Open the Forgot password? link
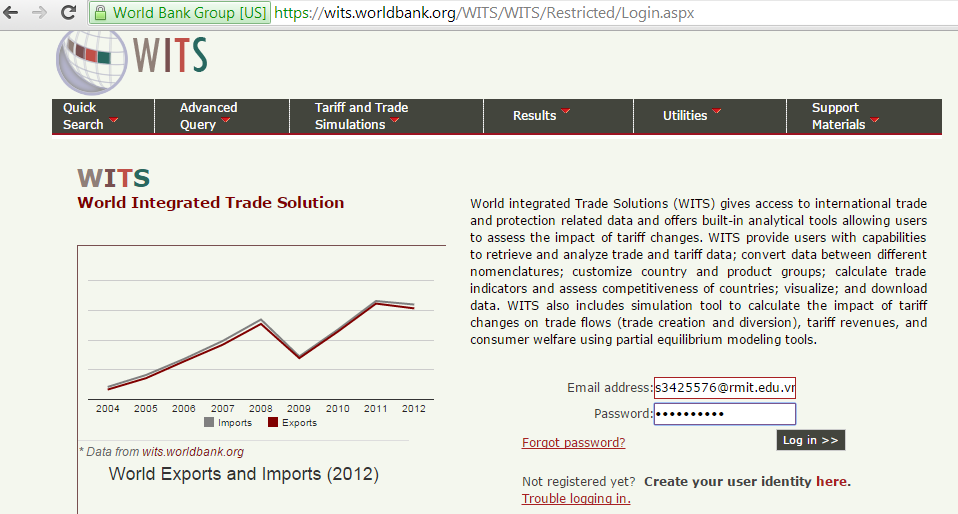Image resolution: width=958 pixels, height=514 pixels. tap(573, 443)
